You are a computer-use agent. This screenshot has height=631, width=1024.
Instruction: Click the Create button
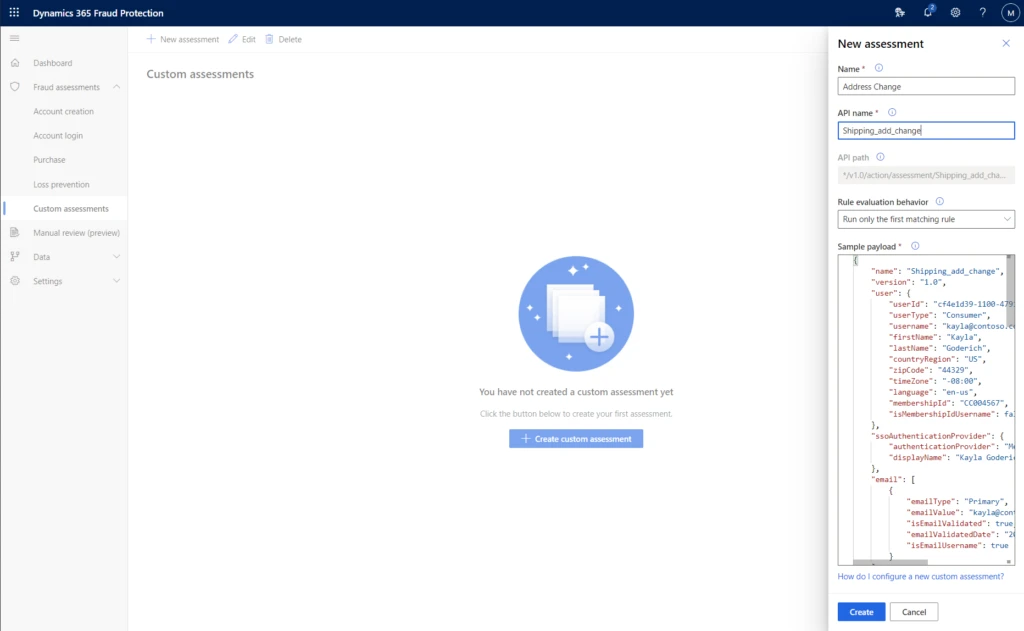pyautogui.click(x=860, y=611)
